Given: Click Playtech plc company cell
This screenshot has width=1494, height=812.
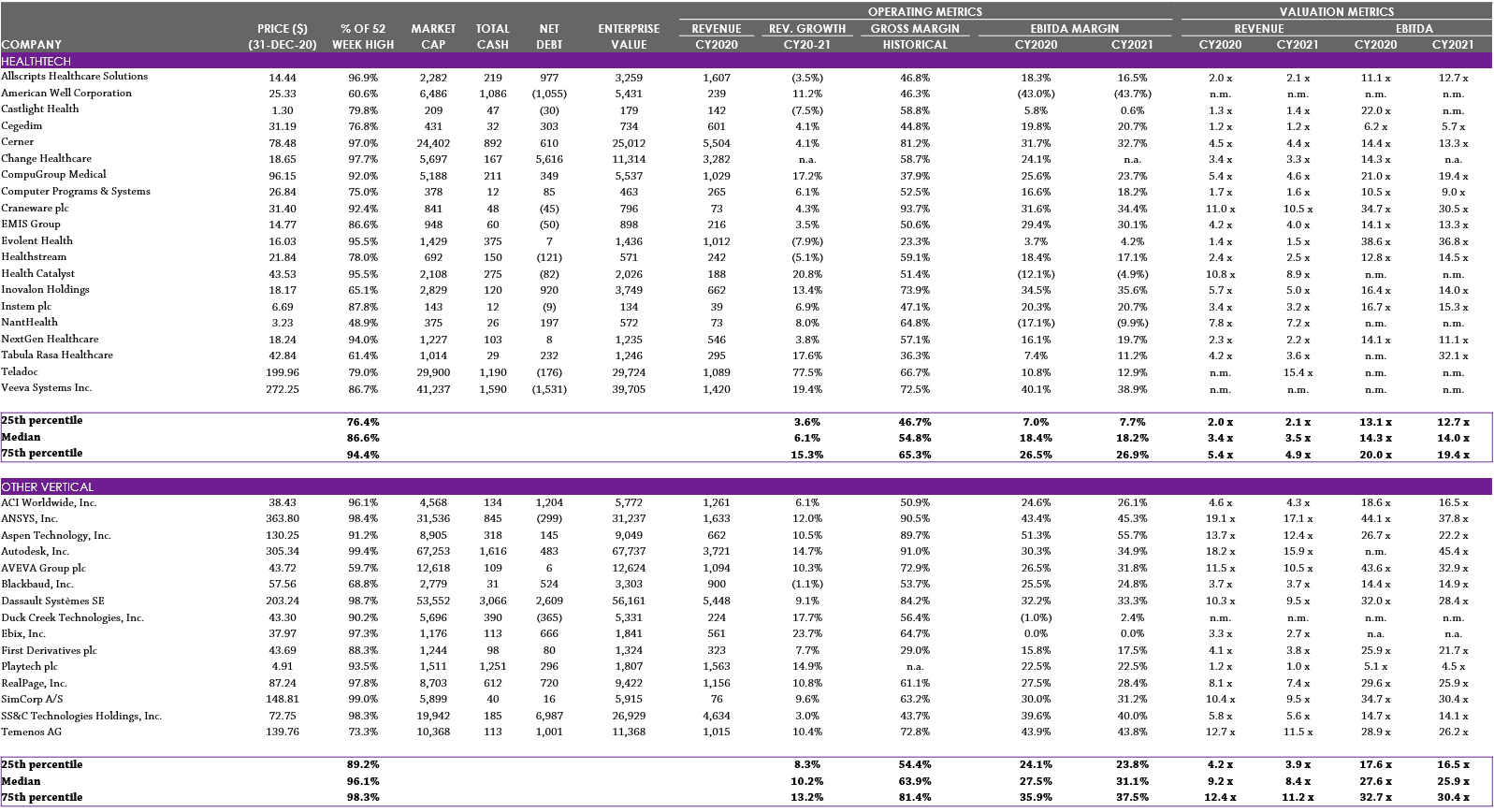Looking at the screenshot, I should [30, 666].
